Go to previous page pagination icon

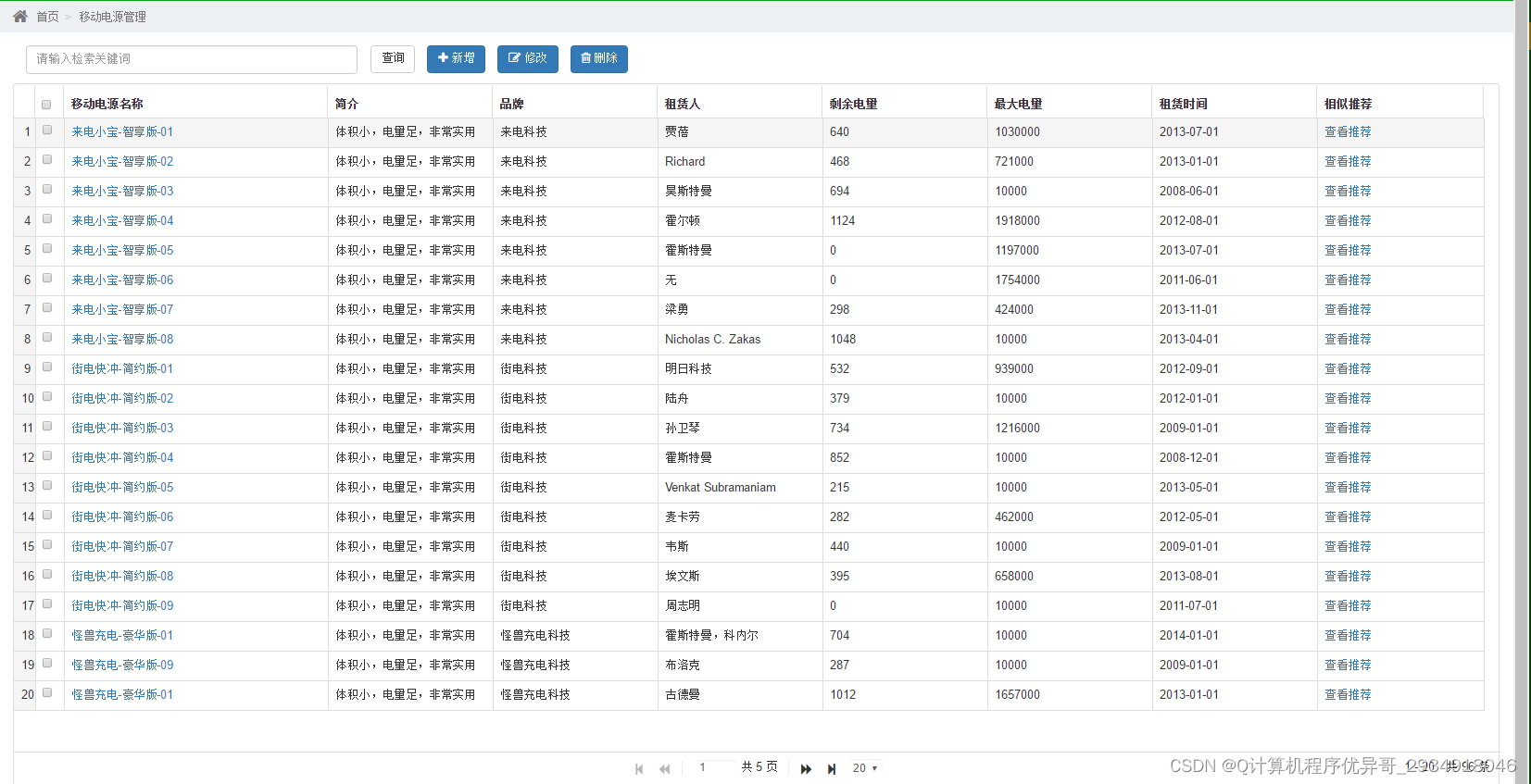coord(664,768)
